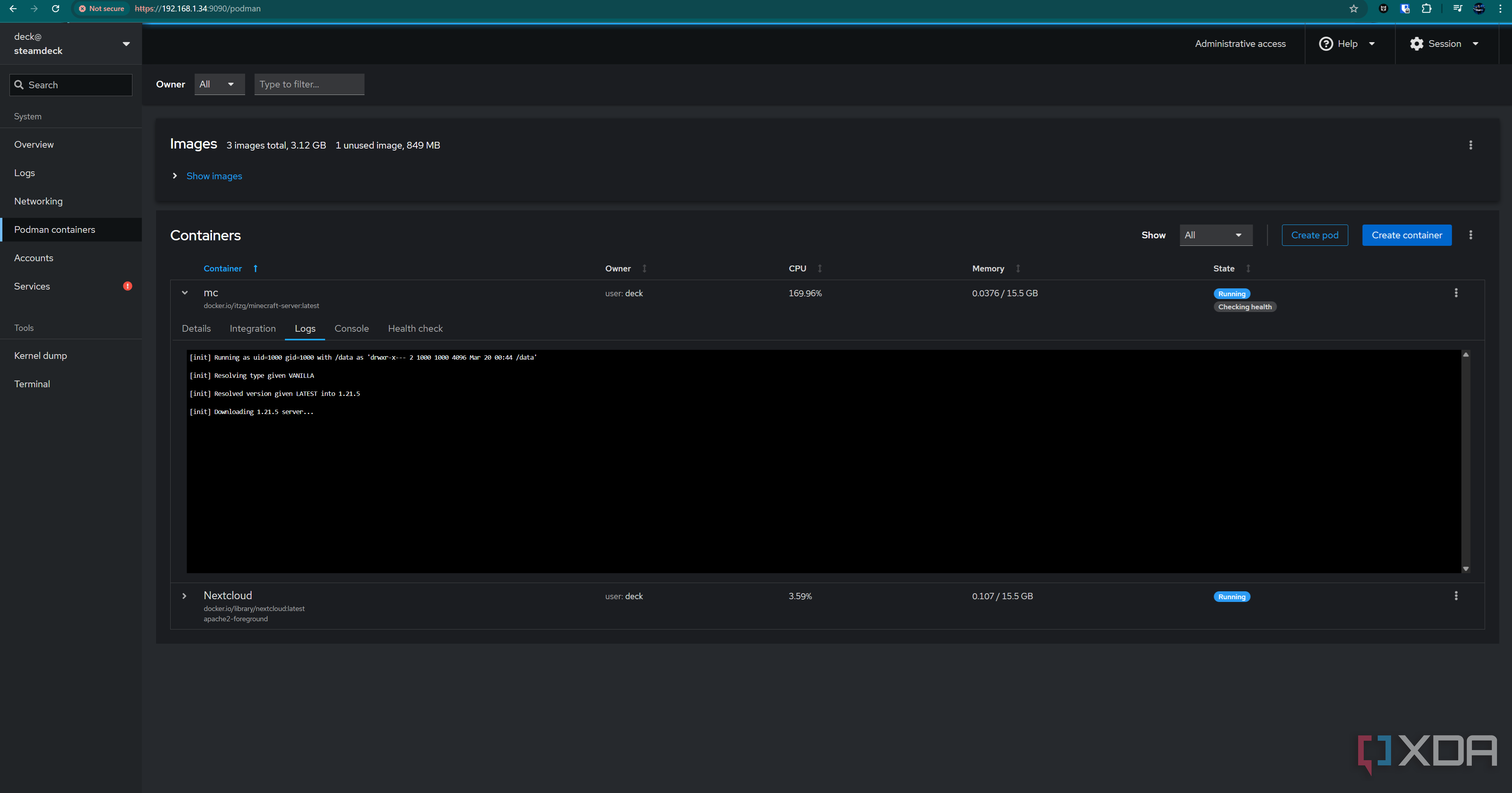Click the Checking health status badge
The width and height of the screenshot is (1512, 793).
[1244, 307]
